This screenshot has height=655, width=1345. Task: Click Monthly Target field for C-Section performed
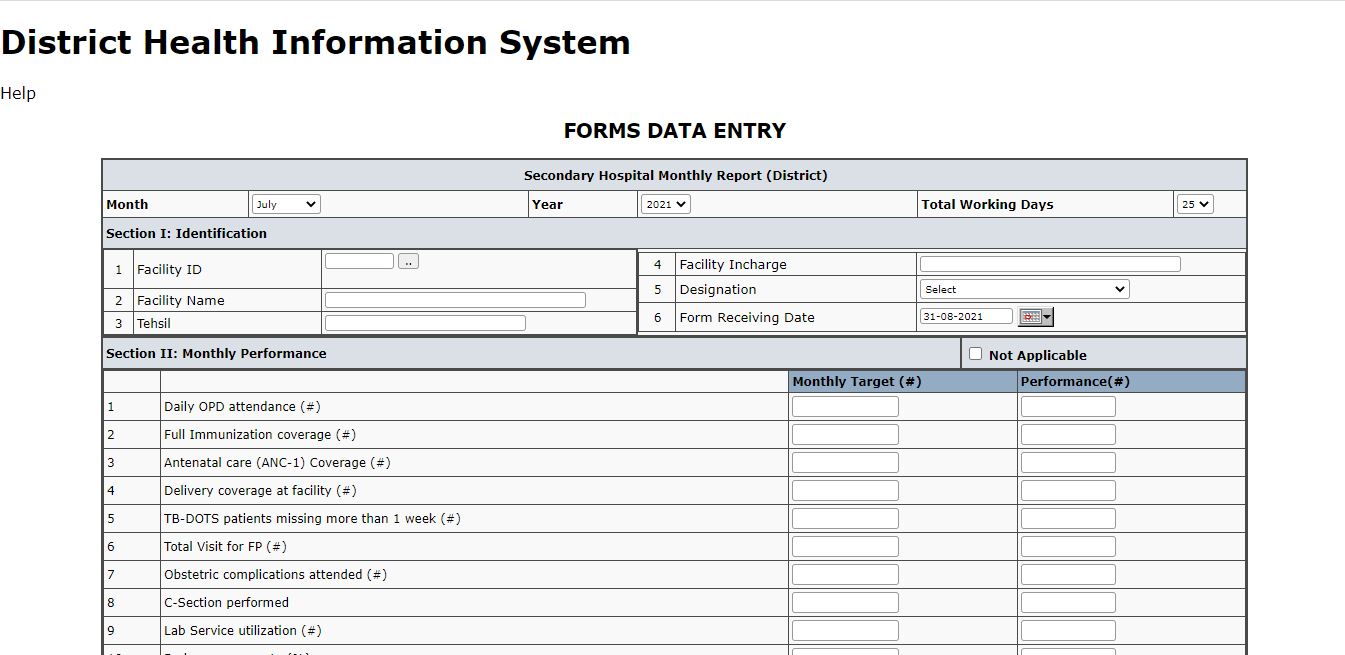(x=845, y=603)
